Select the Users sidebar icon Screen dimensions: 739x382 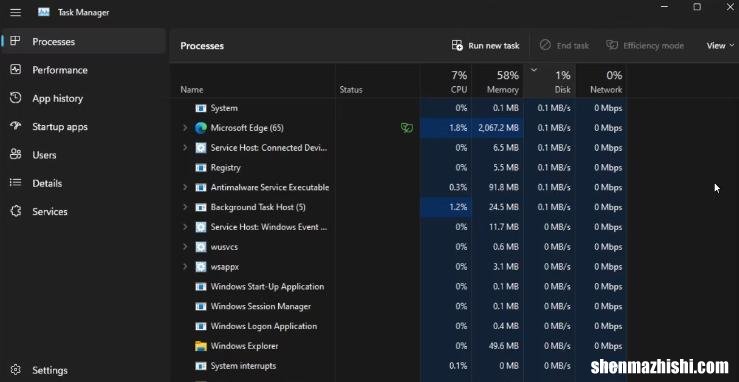(x=16, y=154)
